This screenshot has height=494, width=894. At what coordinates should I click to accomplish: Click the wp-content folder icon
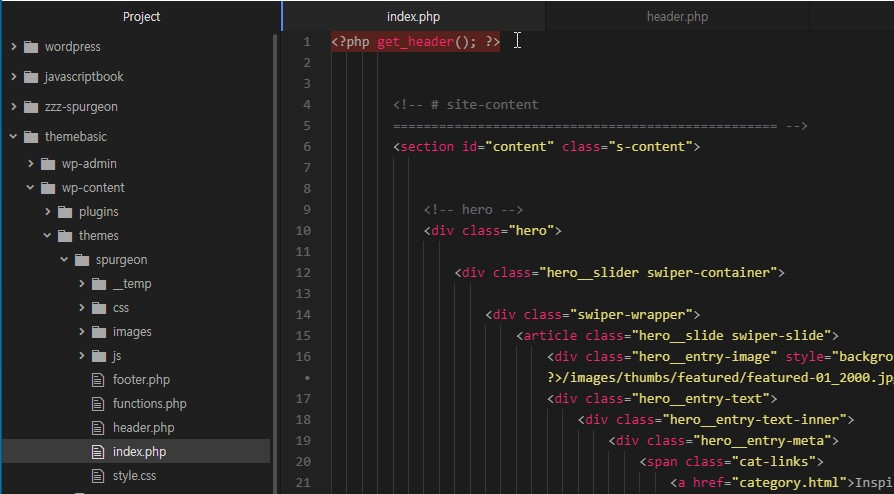[x=48, y=188]
